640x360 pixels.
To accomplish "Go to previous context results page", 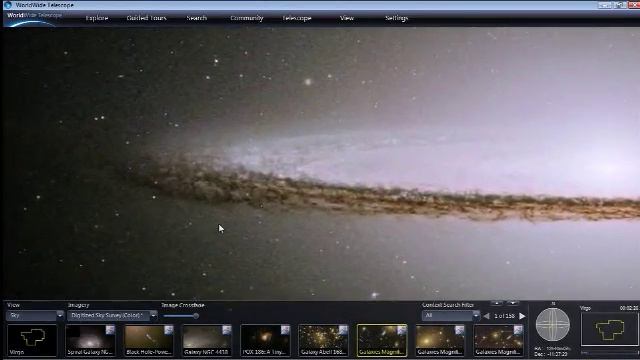I will tap(486, 316).
